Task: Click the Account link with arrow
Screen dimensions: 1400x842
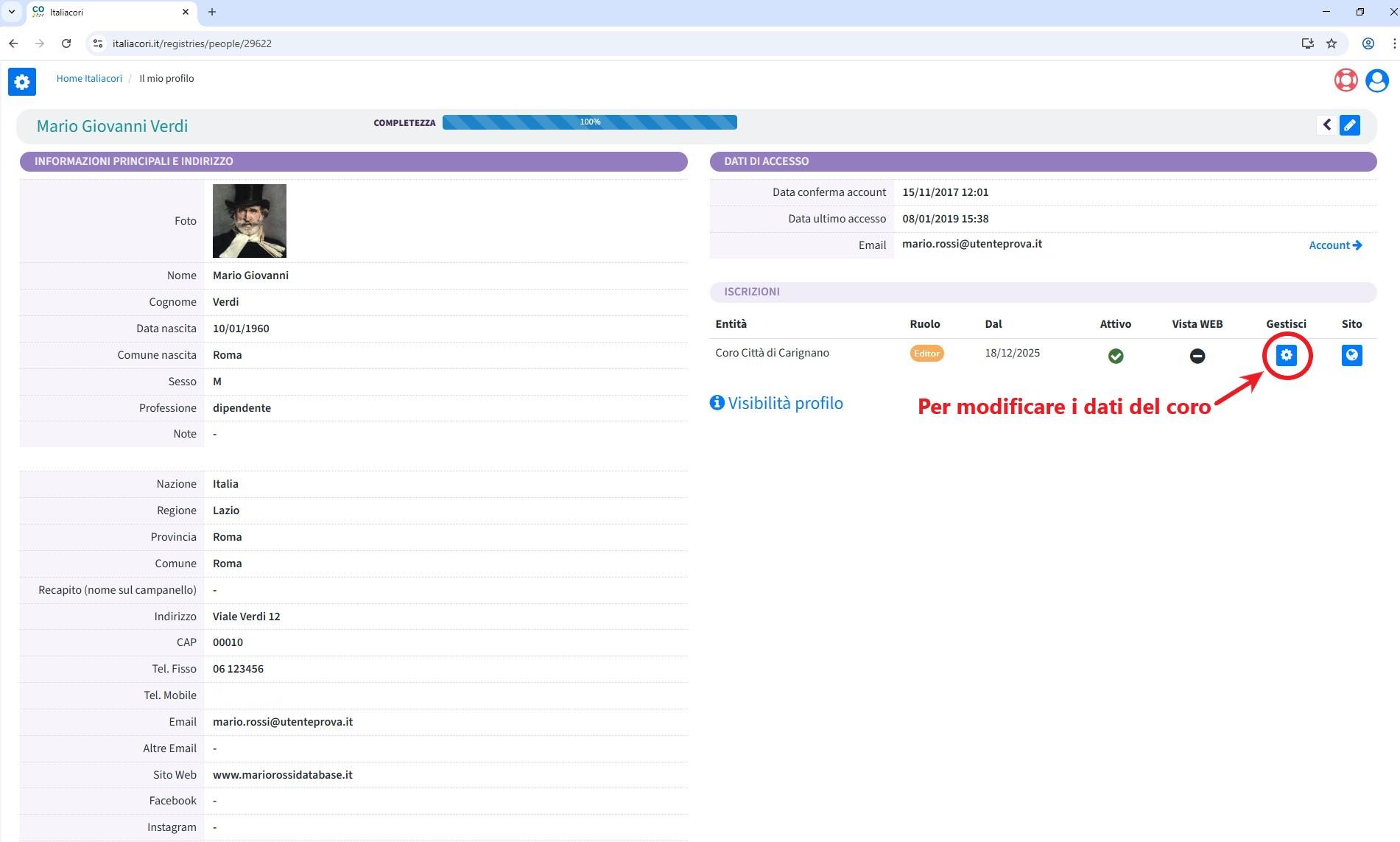Action: click(1334, 245)
